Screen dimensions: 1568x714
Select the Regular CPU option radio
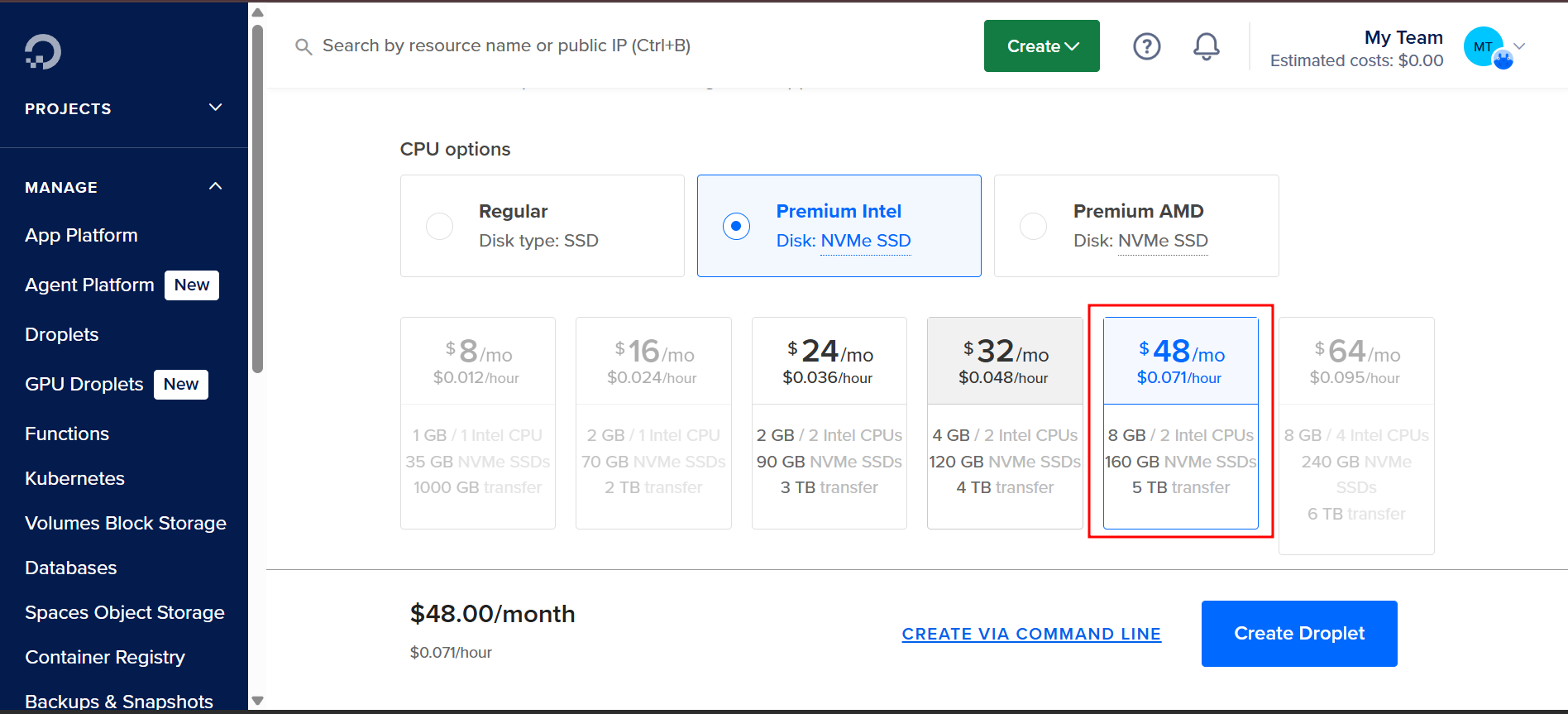pyautogui.click(x=439, y=226)
